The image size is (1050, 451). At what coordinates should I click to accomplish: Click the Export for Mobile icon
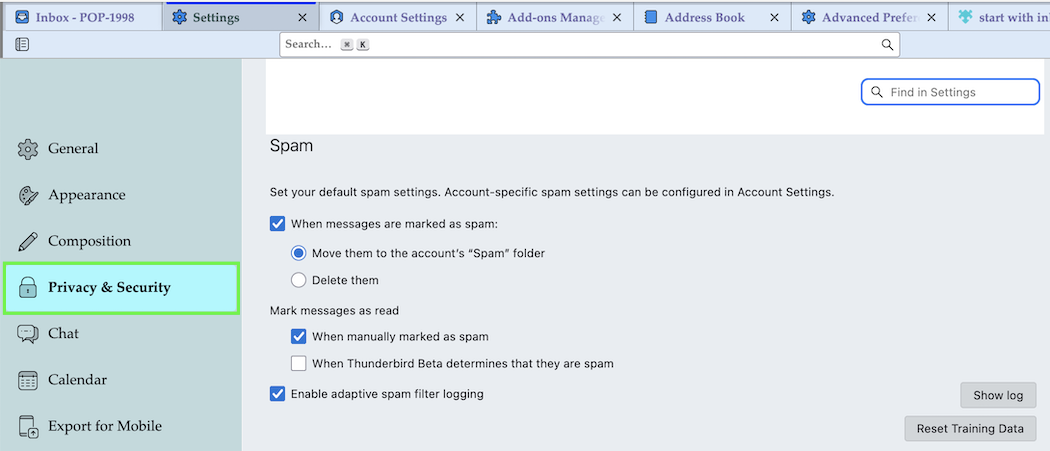(28, 426)
